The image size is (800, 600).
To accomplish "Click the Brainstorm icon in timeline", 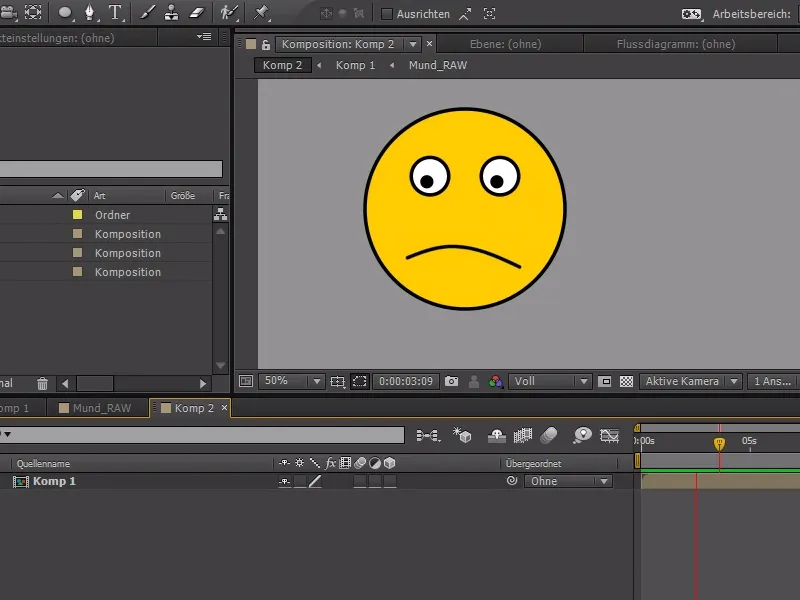I will [x=583, y=435].
